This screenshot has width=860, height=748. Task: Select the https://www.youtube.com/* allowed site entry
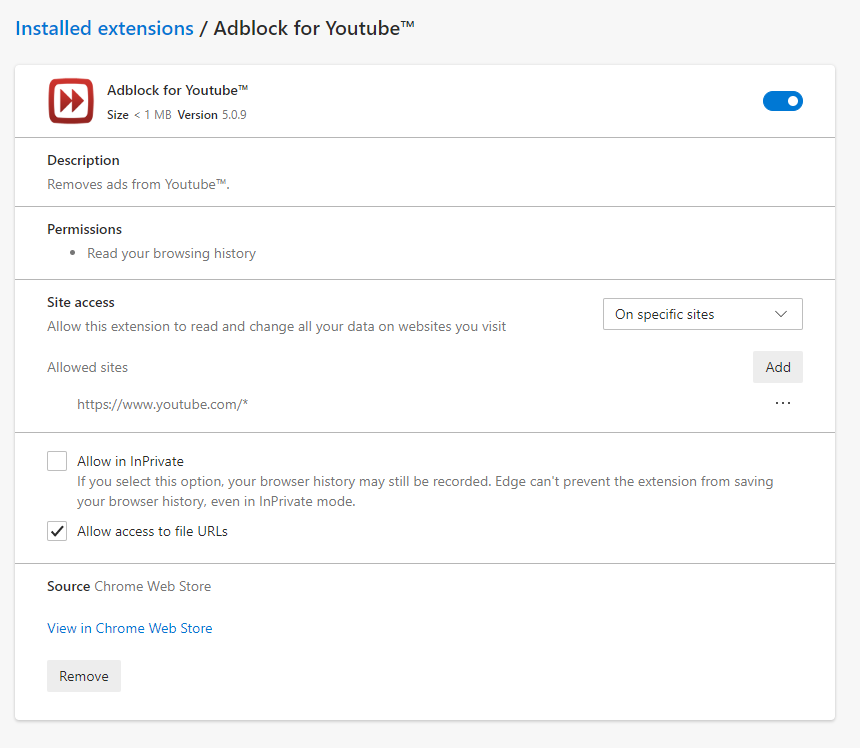[x=162, y=404]
